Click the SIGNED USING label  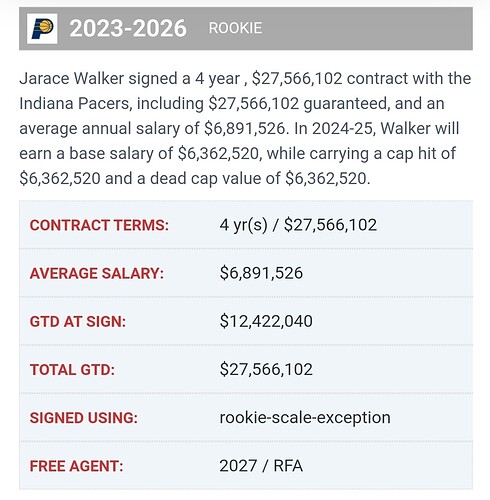click(x=84, y=418)
